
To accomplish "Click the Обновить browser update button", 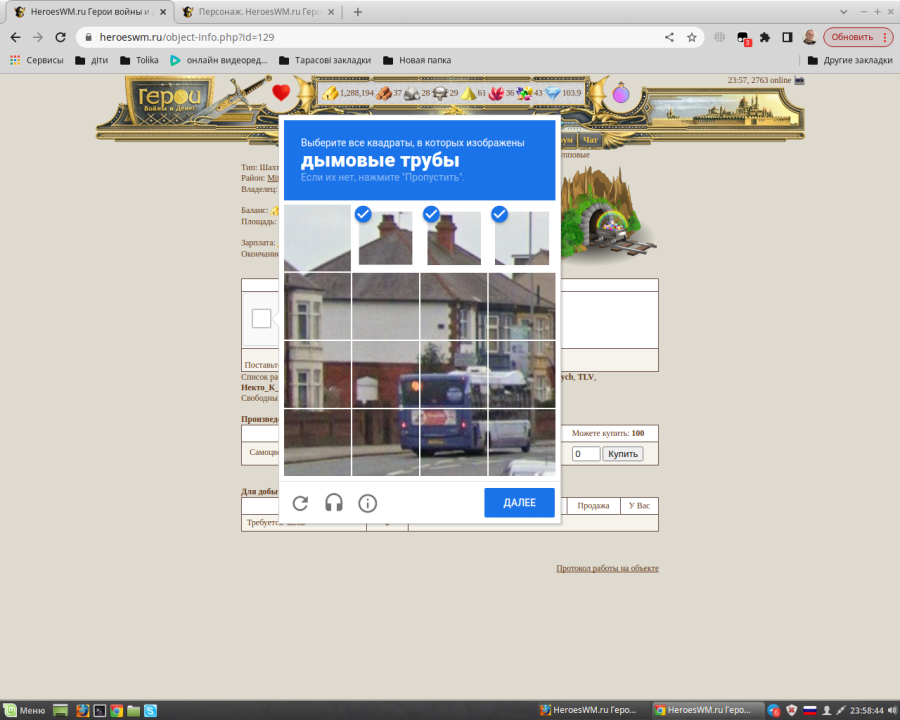I will 858,37.
